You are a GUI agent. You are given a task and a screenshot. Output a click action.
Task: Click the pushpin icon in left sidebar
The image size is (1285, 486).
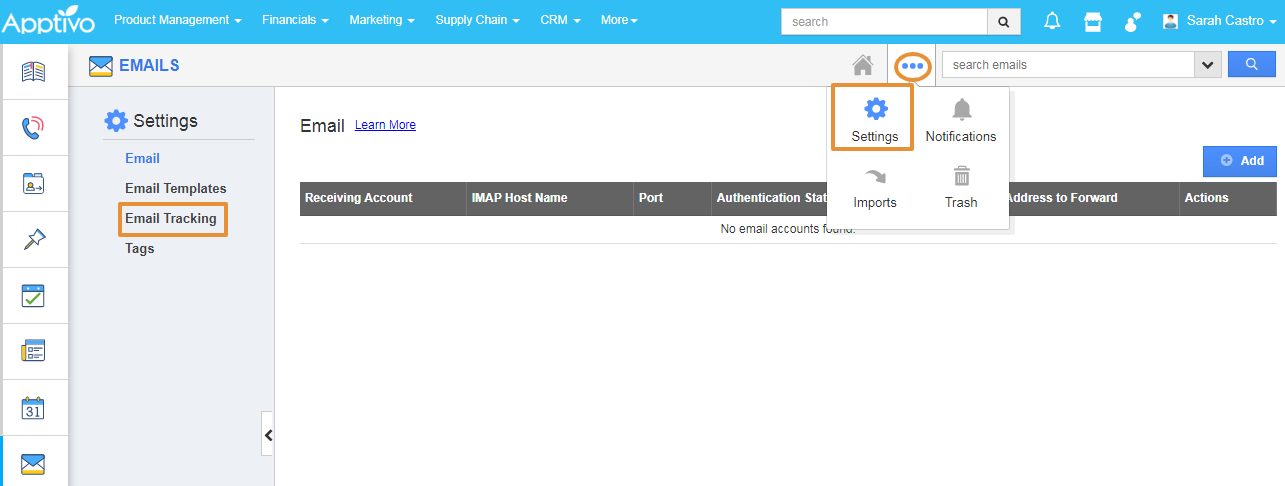click(34, 240)
